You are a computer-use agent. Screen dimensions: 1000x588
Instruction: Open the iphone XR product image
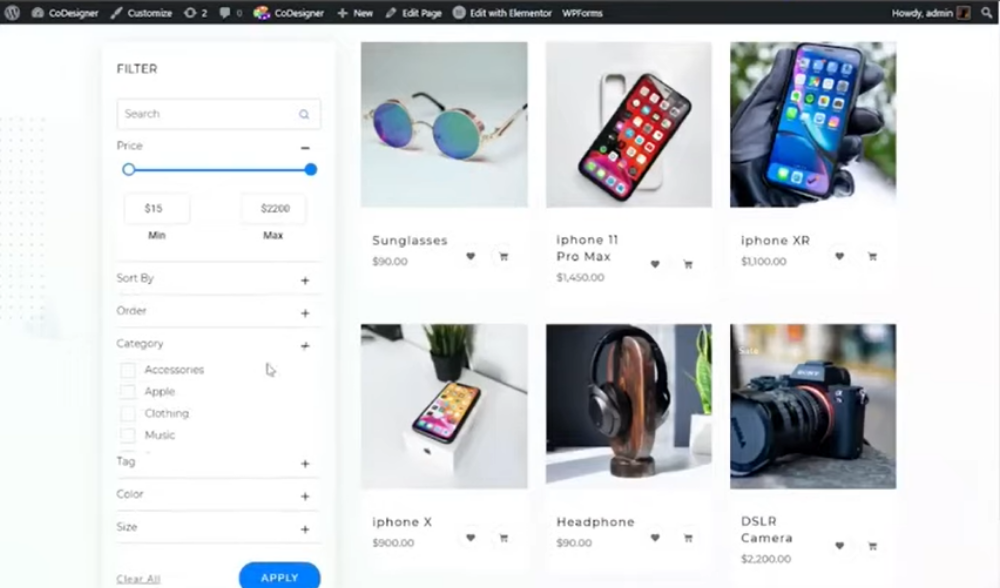[813, 124]
